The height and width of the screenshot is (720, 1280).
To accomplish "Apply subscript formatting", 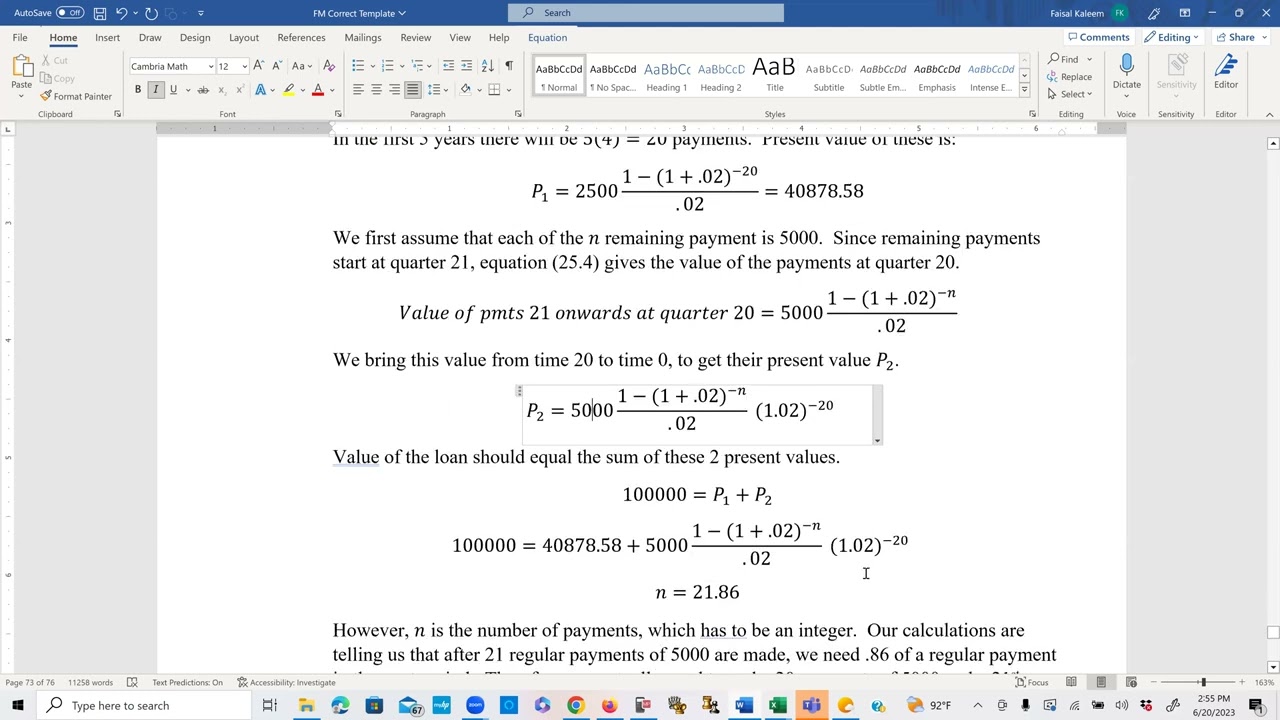I will tap(221, 90).
